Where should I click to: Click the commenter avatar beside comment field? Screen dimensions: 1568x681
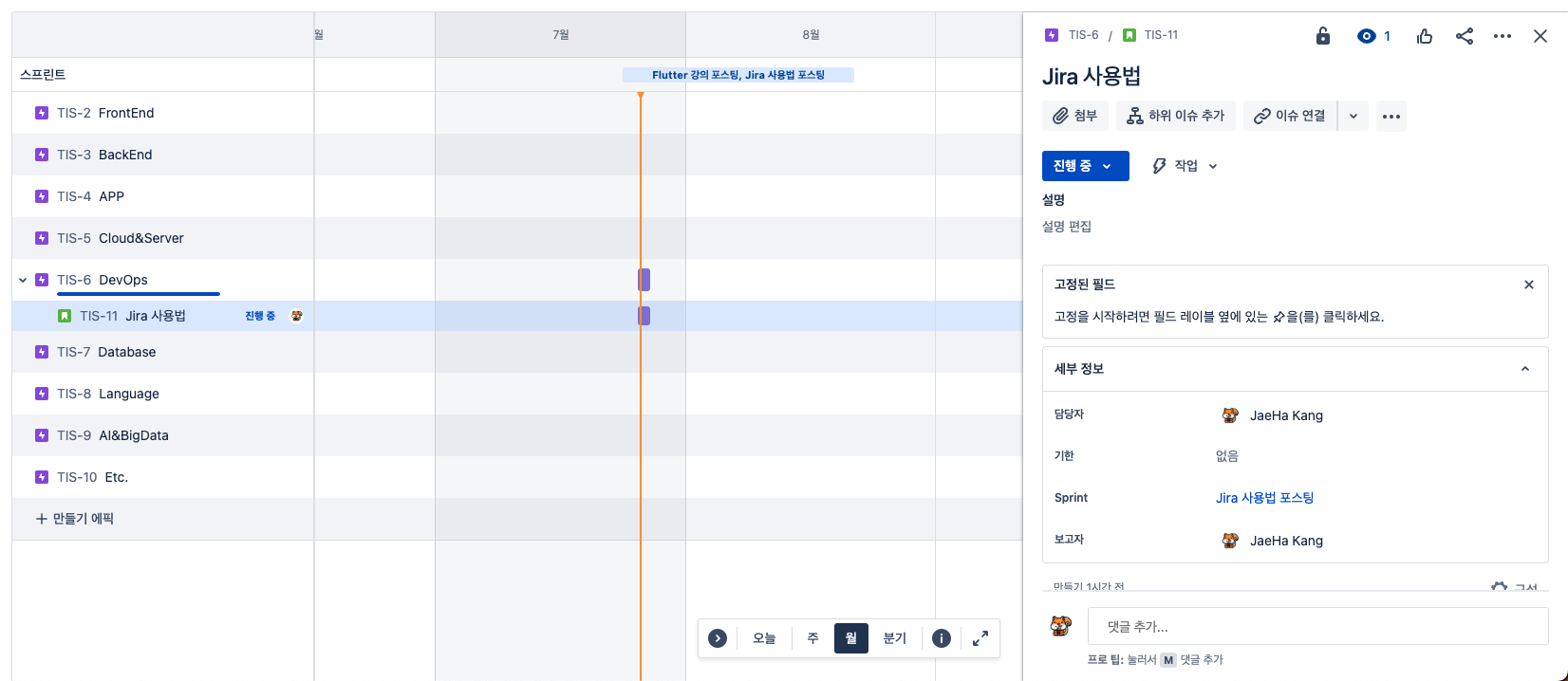pyautogui.click(x=1061, y=626)
